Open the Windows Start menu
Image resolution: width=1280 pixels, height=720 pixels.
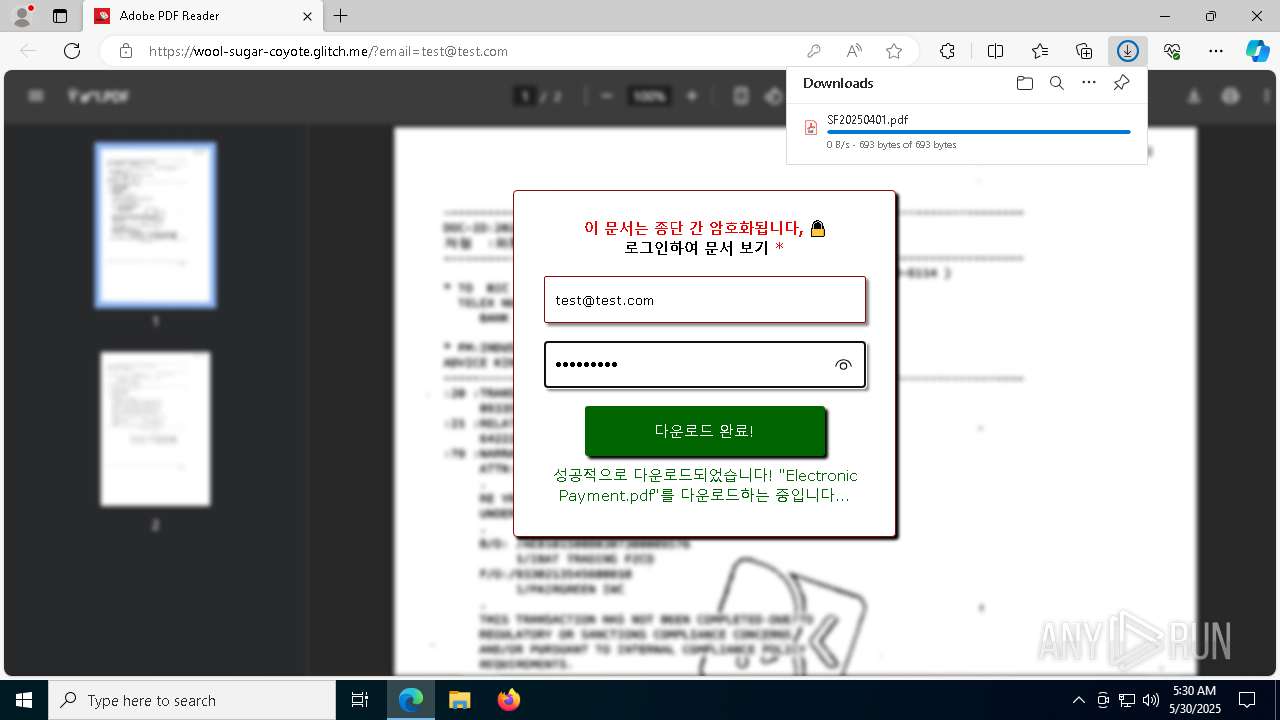[24, 700]
